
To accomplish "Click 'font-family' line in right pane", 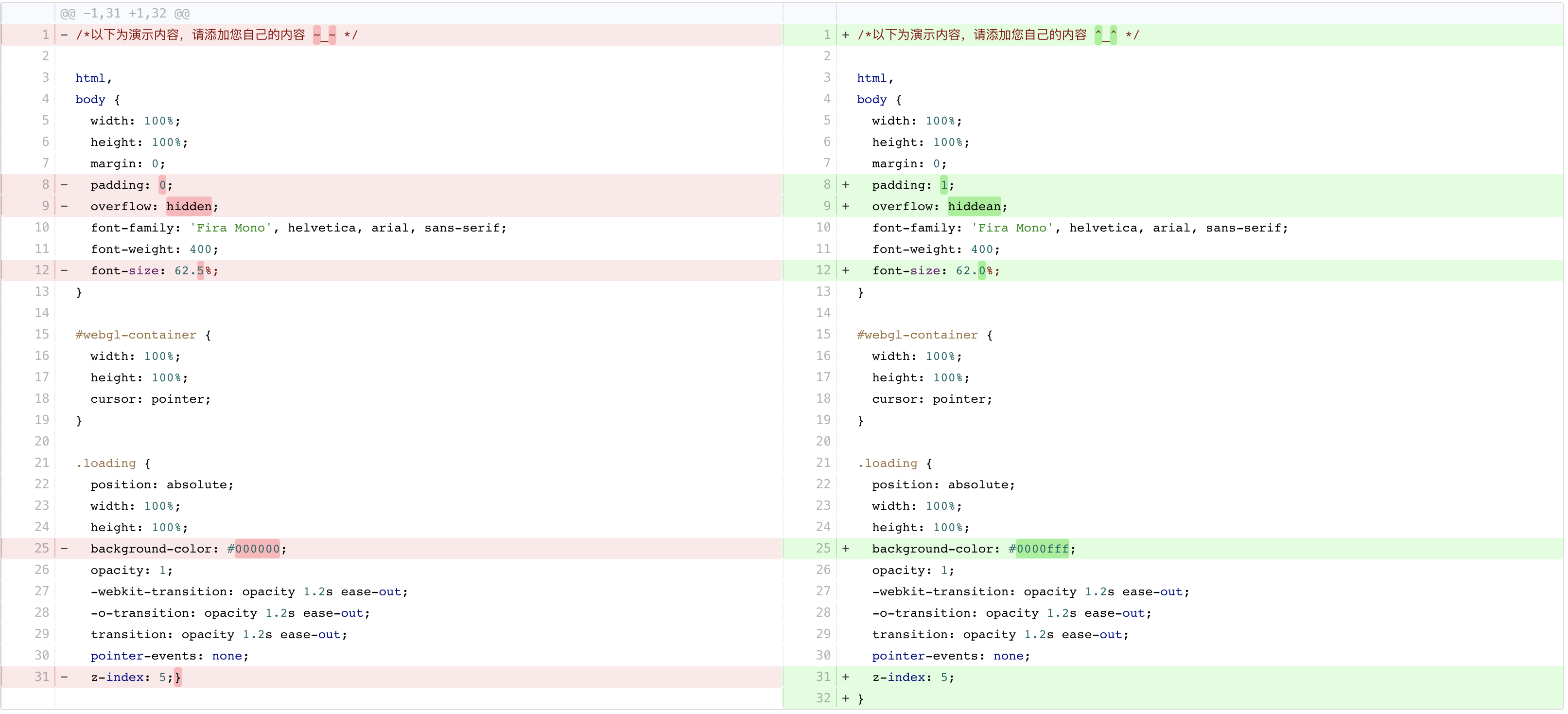I will click(x=1080, y=228).
